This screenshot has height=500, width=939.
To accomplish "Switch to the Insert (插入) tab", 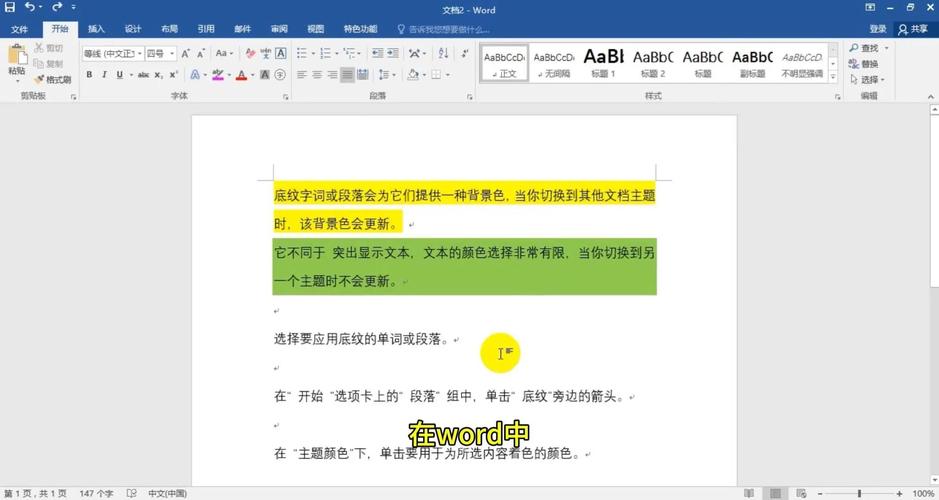I will (x=96, y=29).
